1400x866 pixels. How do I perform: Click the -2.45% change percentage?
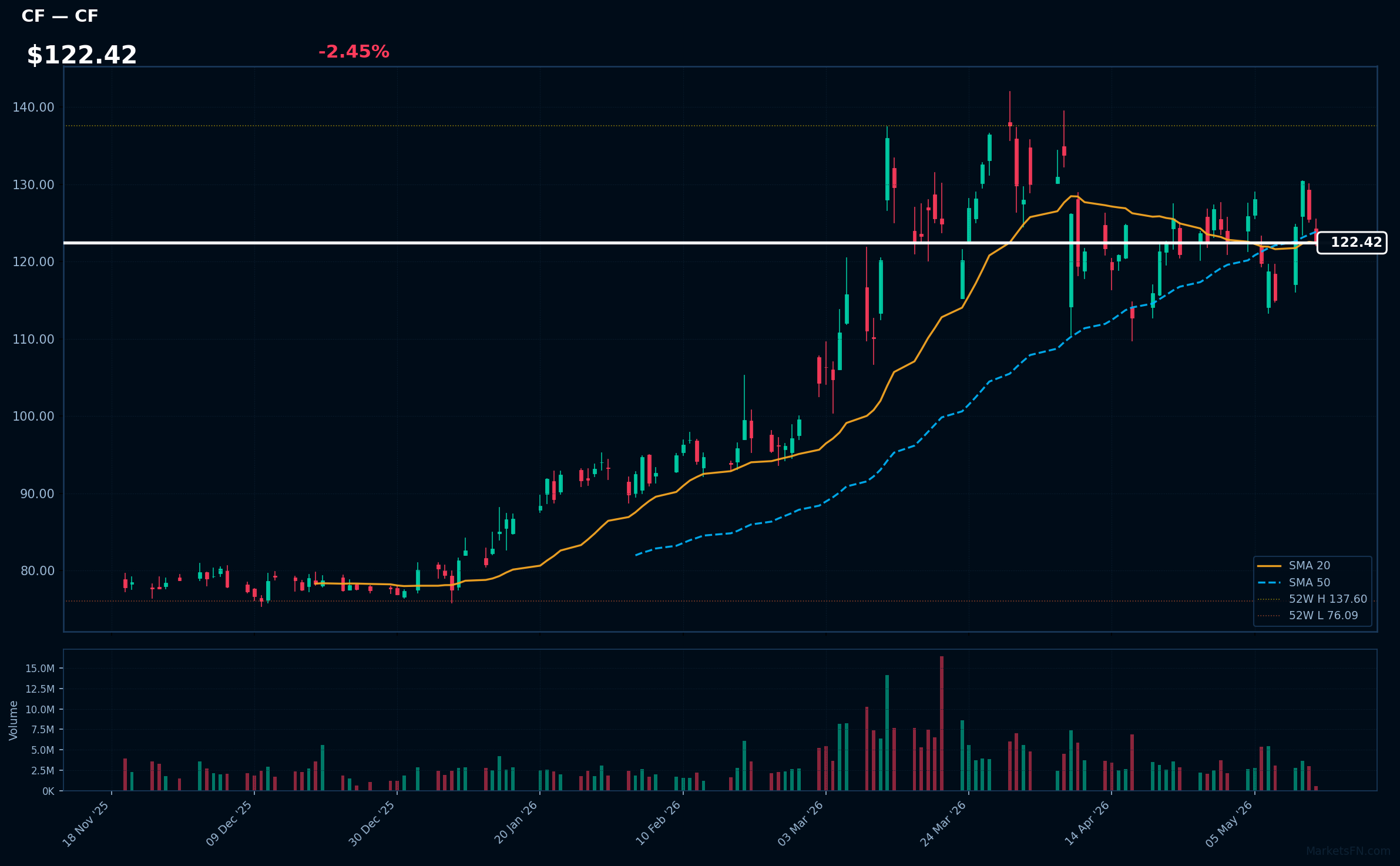click(x=354, y=52)
